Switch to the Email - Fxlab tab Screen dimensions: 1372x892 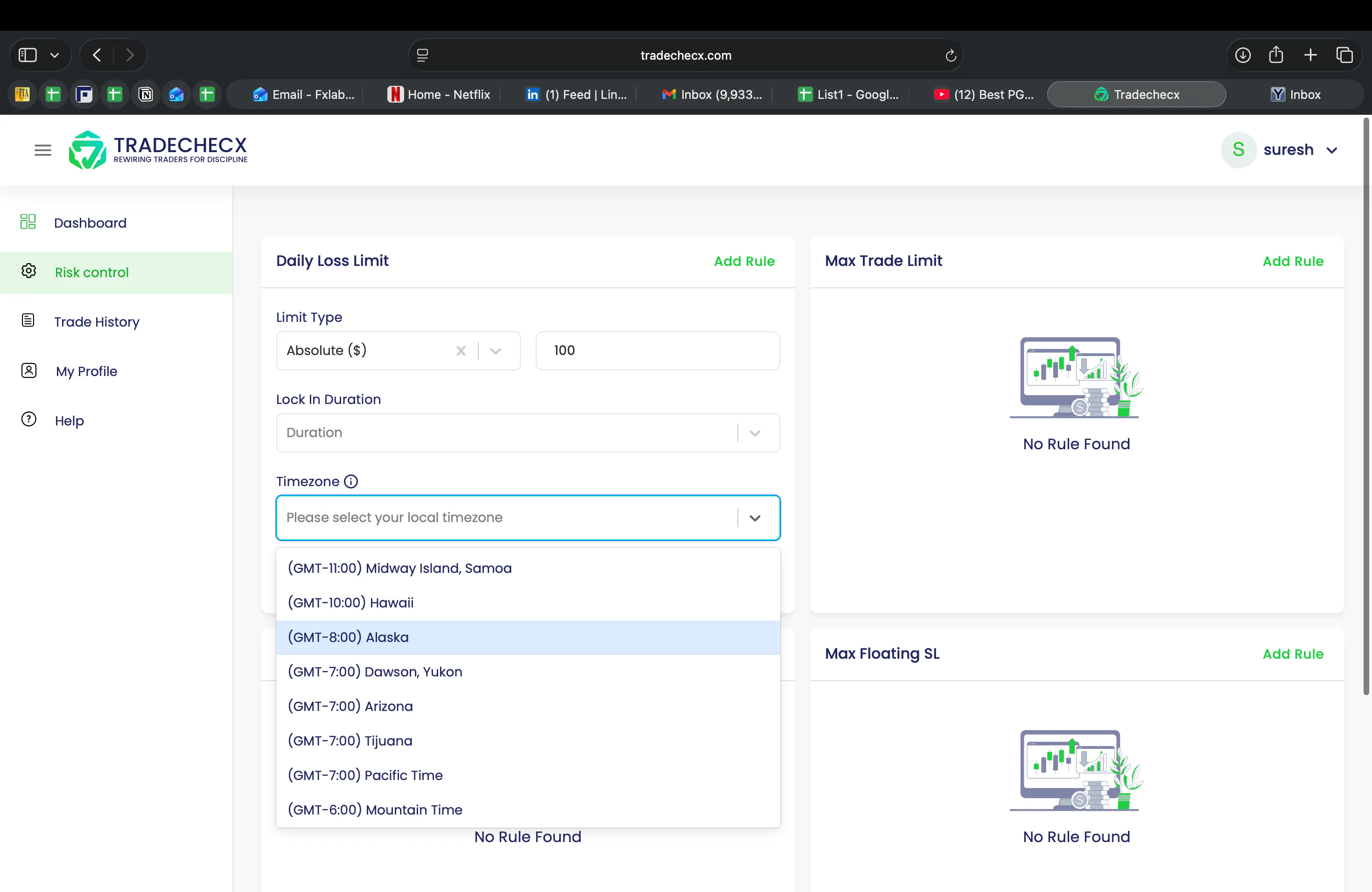pos(303,95)
